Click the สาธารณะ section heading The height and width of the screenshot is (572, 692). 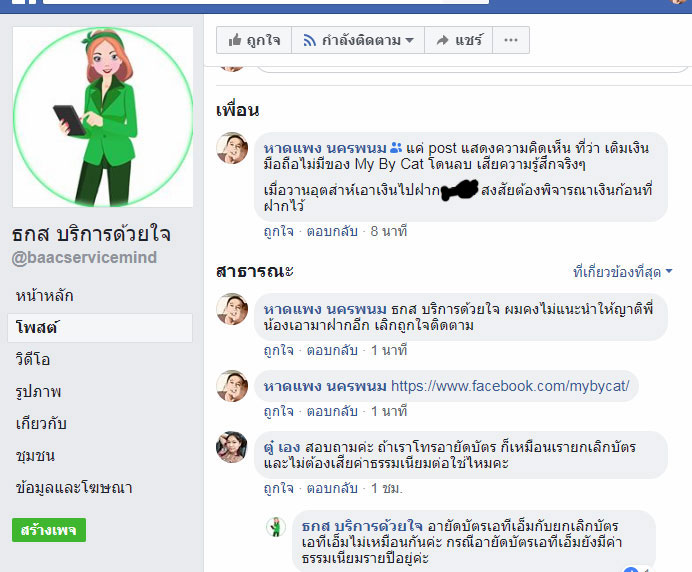click(x=255, y=271)
